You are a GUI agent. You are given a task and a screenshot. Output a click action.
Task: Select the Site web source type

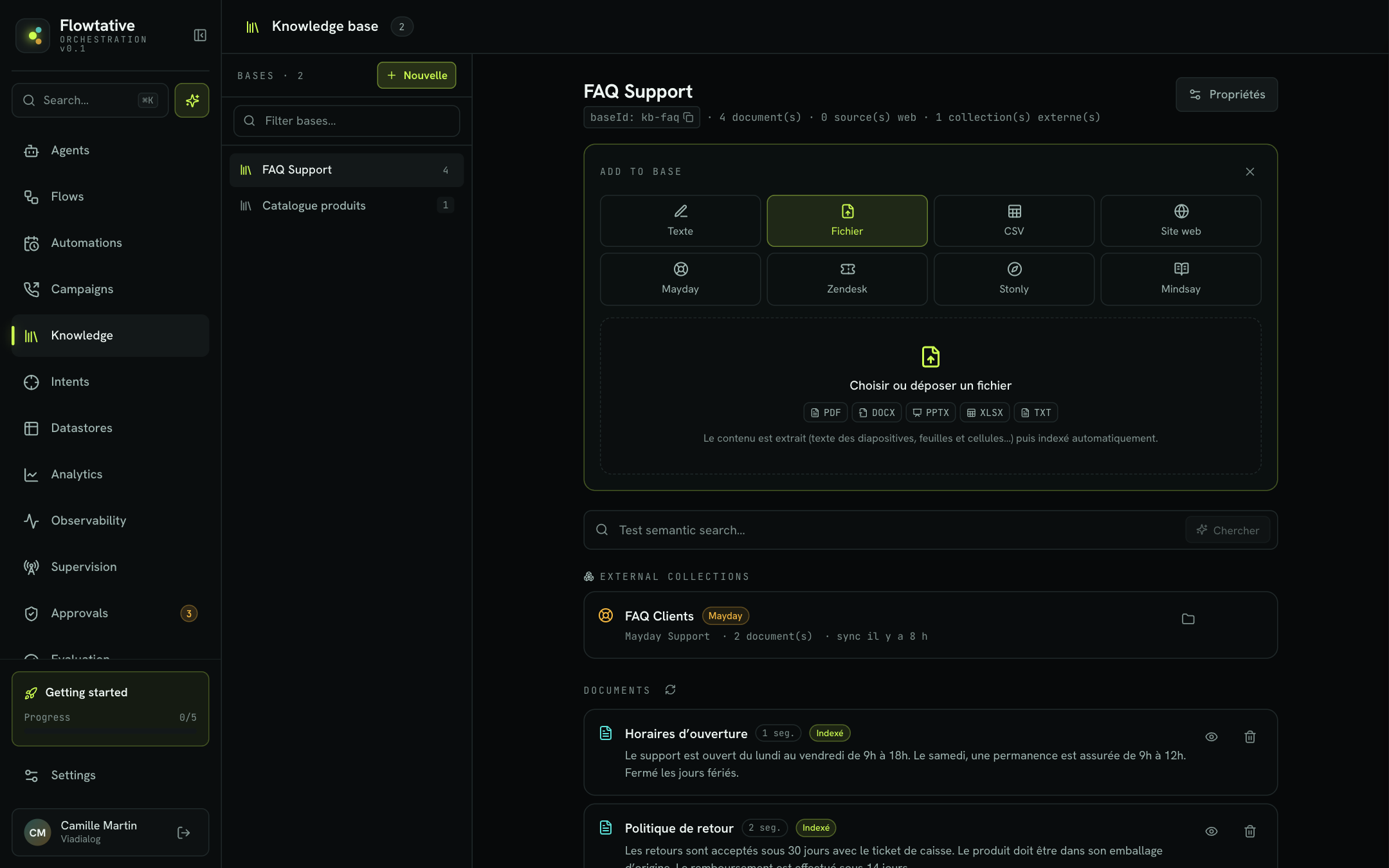[1180, 221]
